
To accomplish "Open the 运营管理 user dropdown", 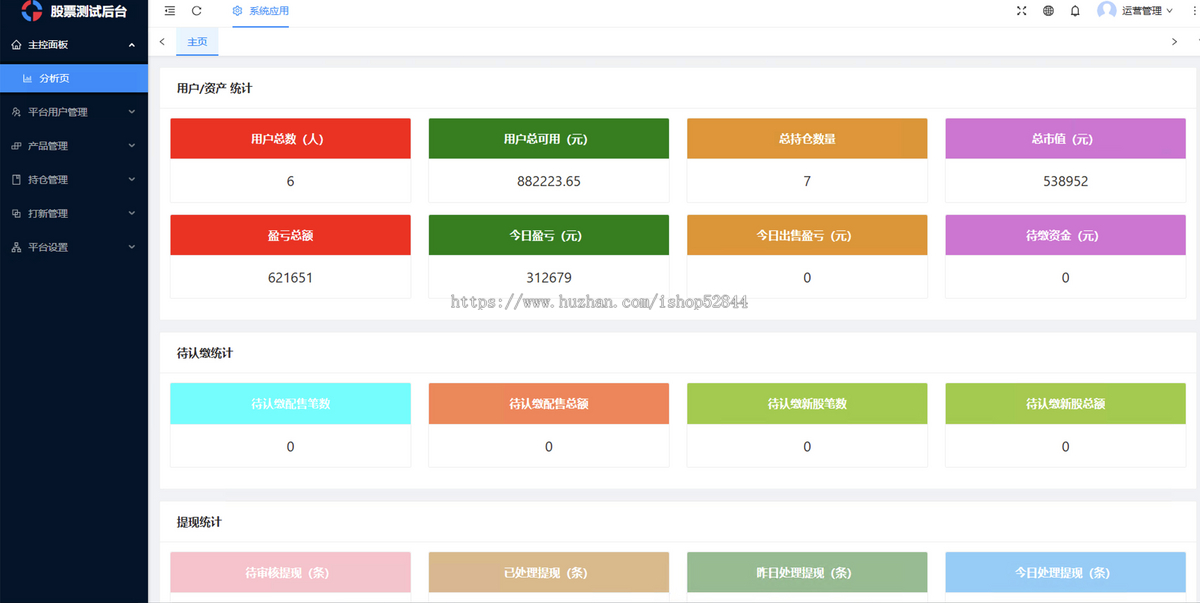I will [x=1134, y=11].
